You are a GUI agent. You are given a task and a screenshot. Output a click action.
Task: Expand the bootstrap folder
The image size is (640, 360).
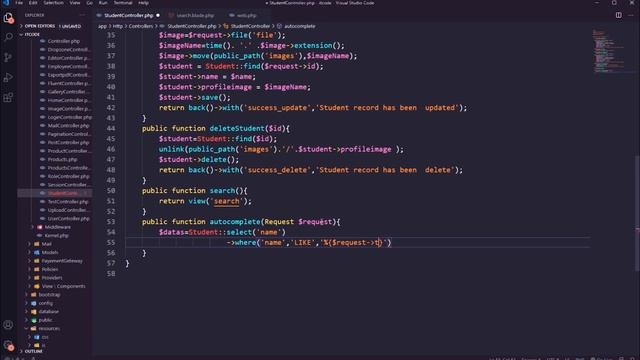[27, 295]
